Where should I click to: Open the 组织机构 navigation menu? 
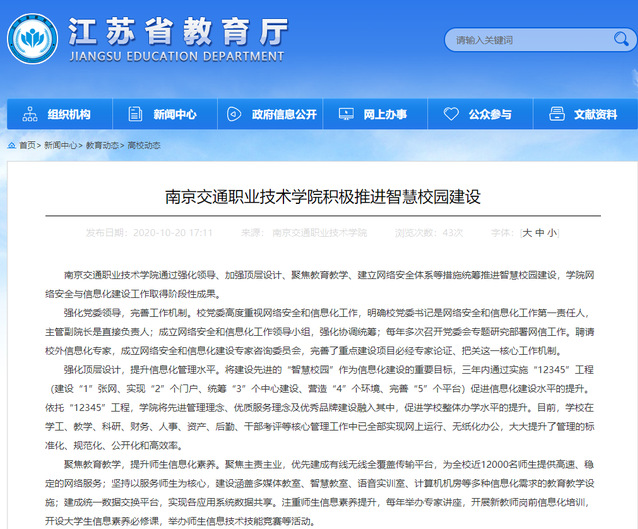[68, 114]
